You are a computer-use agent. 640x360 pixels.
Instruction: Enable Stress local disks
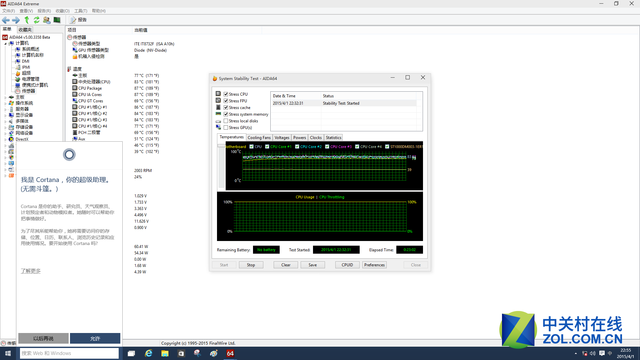[x=226, y=121]
